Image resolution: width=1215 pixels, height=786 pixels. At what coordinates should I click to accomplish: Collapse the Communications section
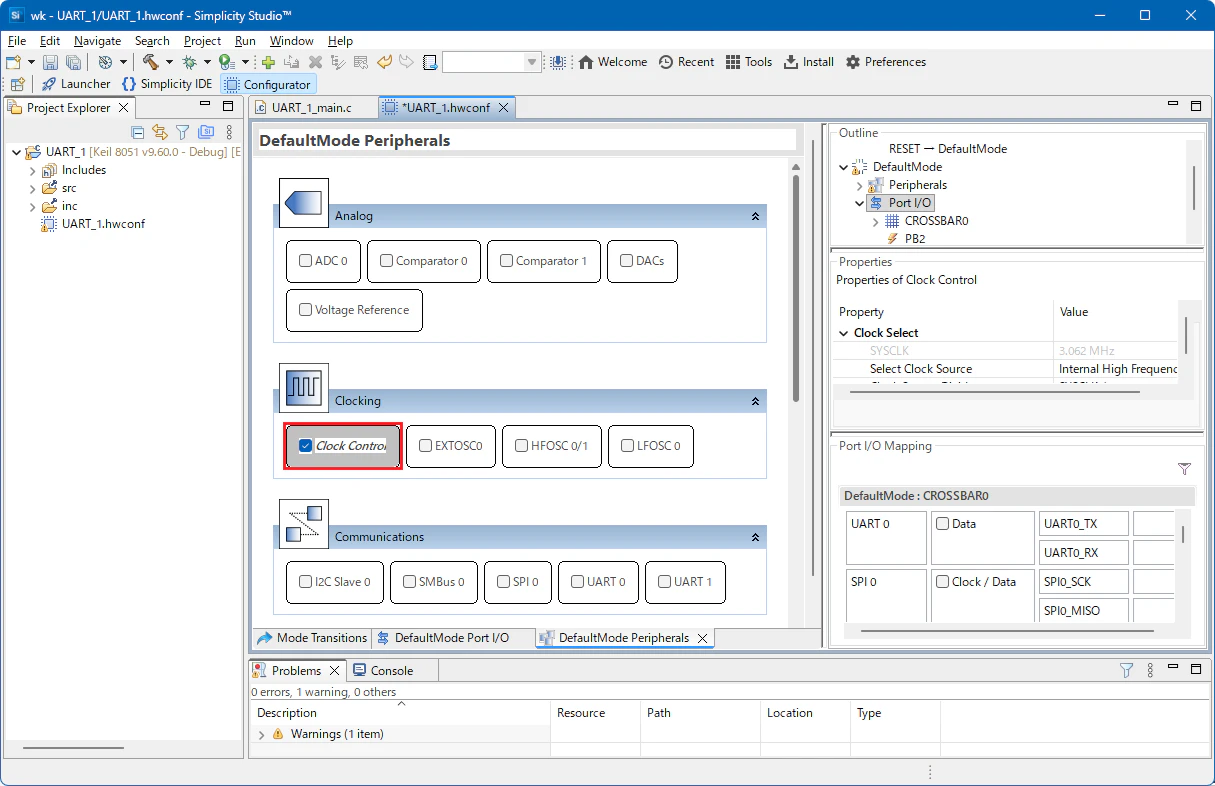[x=756, y=537]
